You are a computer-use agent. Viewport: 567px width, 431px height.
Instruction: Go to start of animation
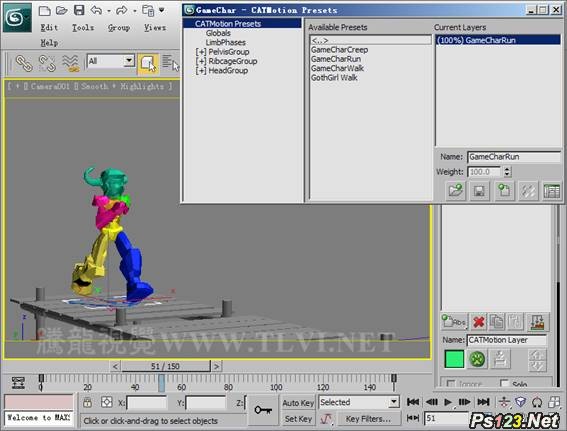pos(413,402)
